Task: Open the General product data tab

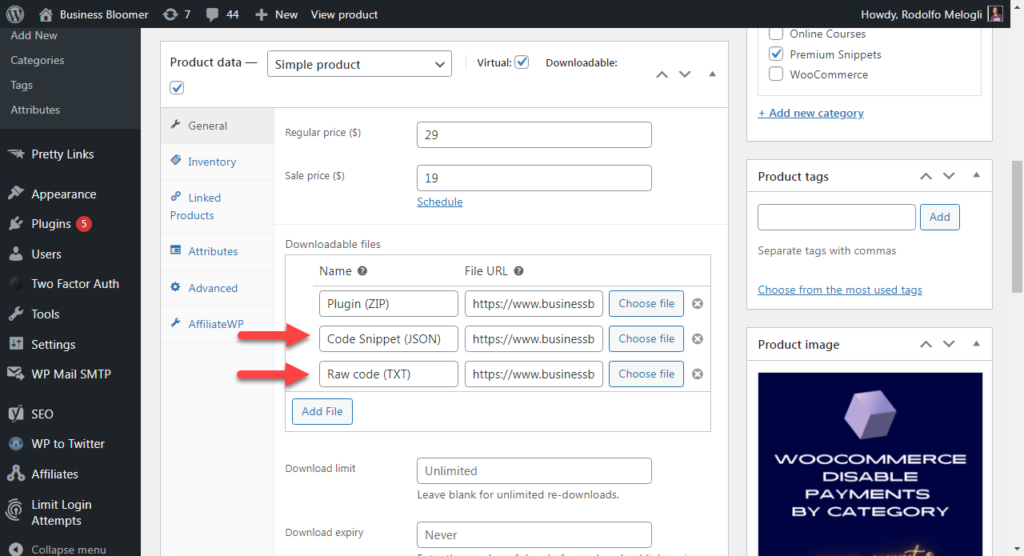Action: pos(217,125)
